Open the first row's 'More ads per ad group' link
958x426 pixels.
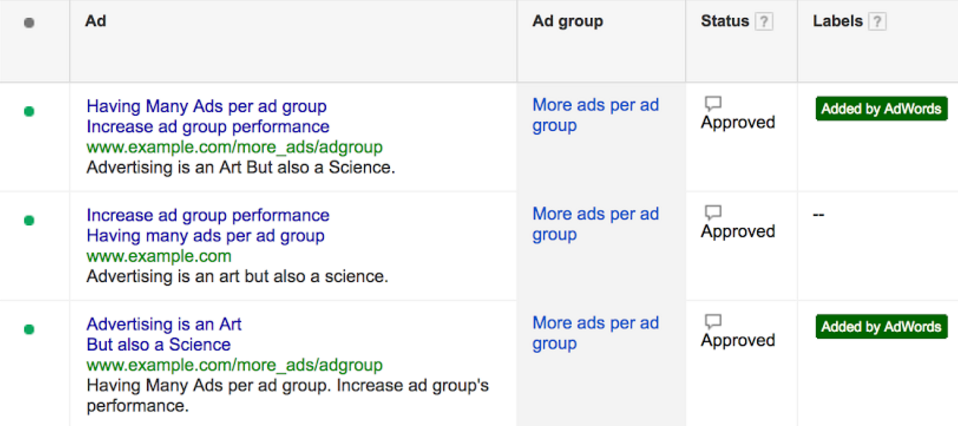[596, 115]
